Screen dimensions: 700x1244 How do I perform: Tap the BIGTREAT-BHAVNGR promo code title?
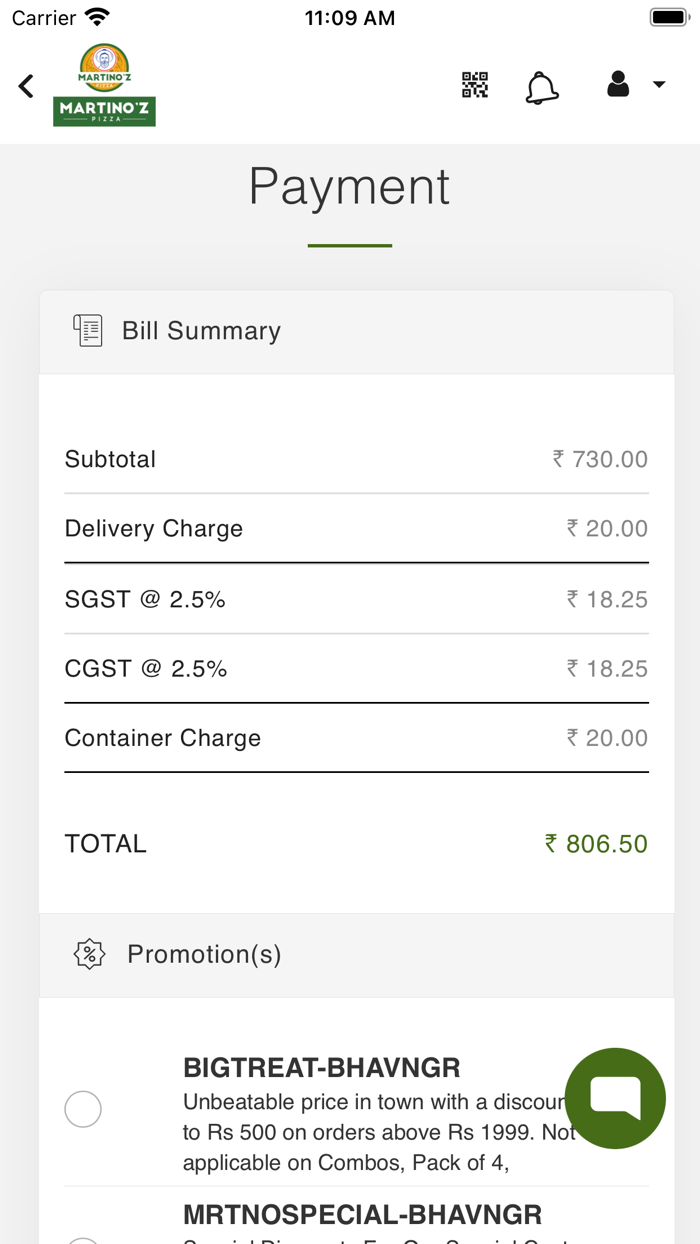(x=322, y=1068)
